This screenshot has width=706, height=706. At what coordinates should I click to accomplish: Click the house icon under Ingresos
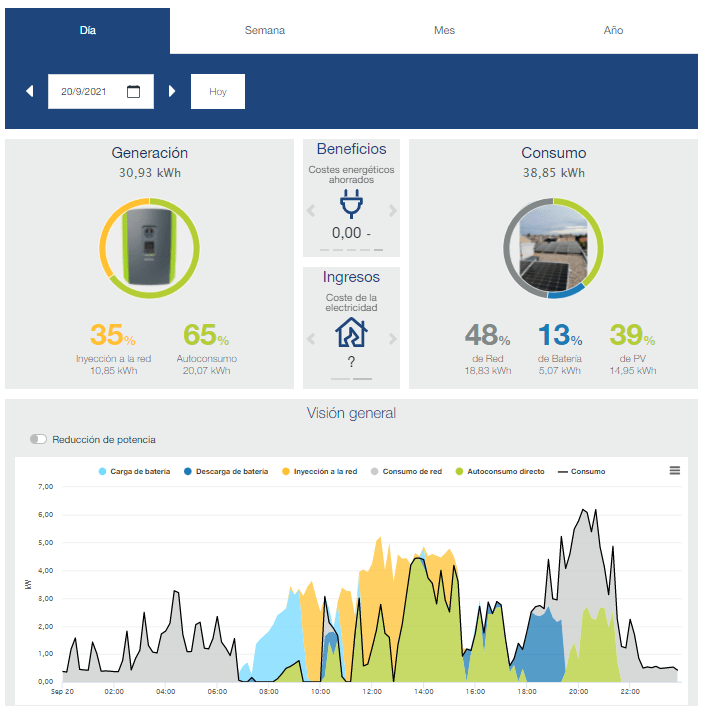coord(351,332)
